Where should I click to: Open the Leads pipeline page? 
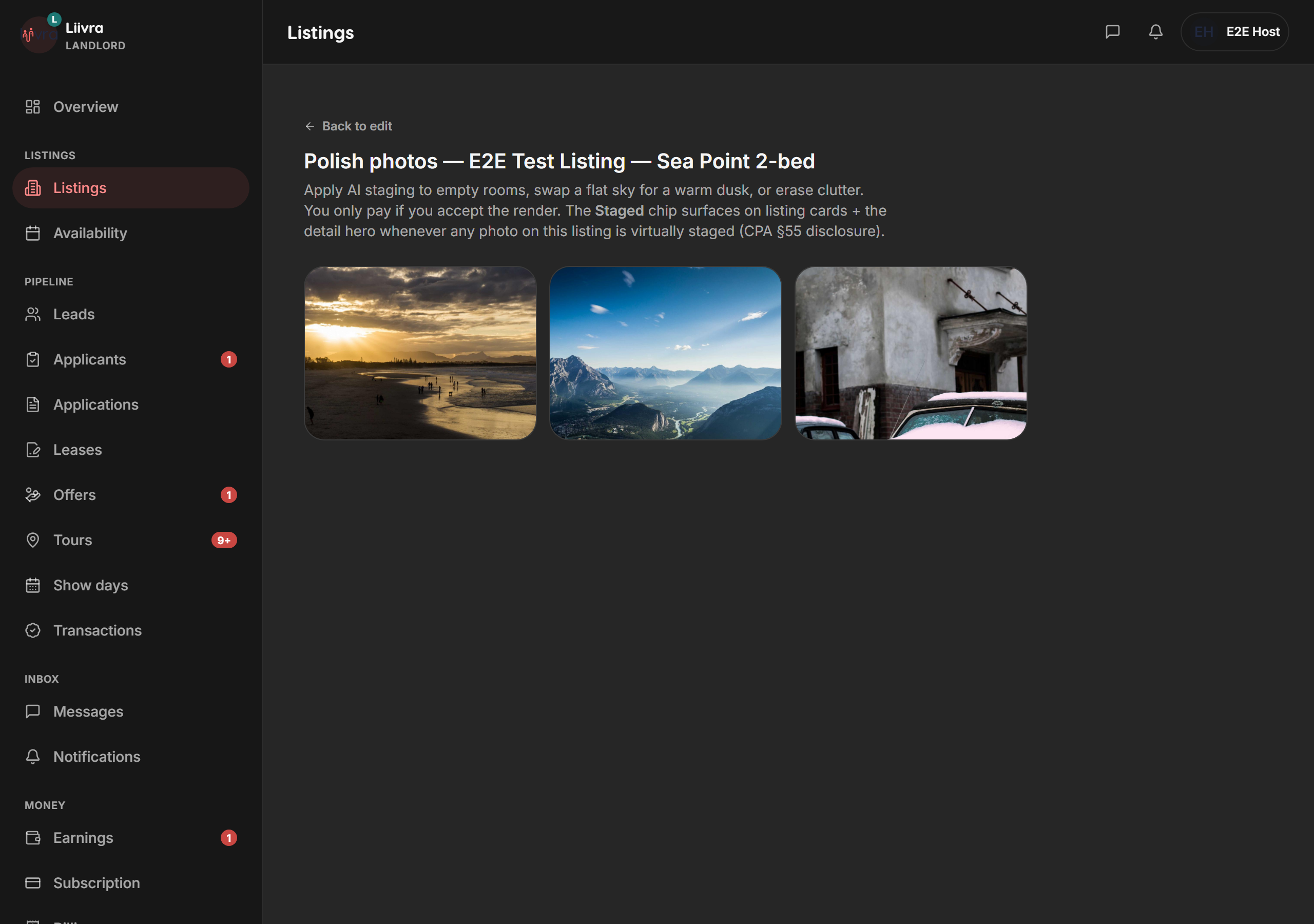click(130, 314)
